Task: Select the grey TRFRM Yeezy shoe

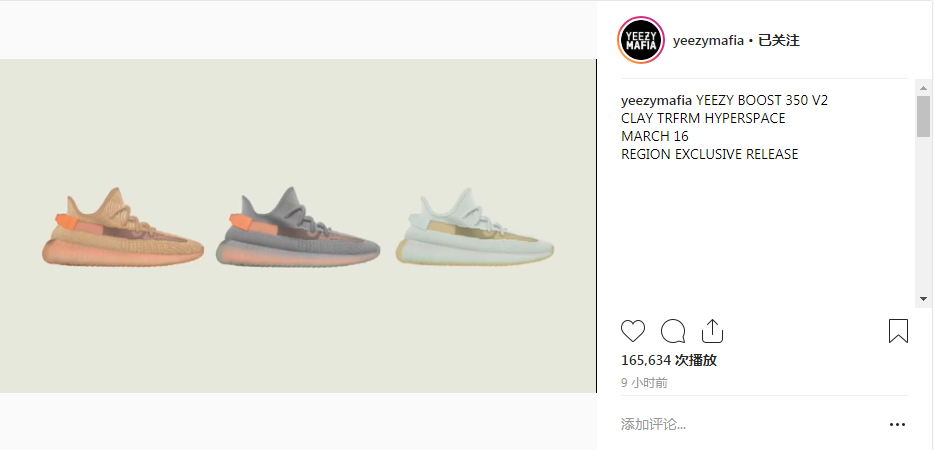Action: tap(298, 226)
